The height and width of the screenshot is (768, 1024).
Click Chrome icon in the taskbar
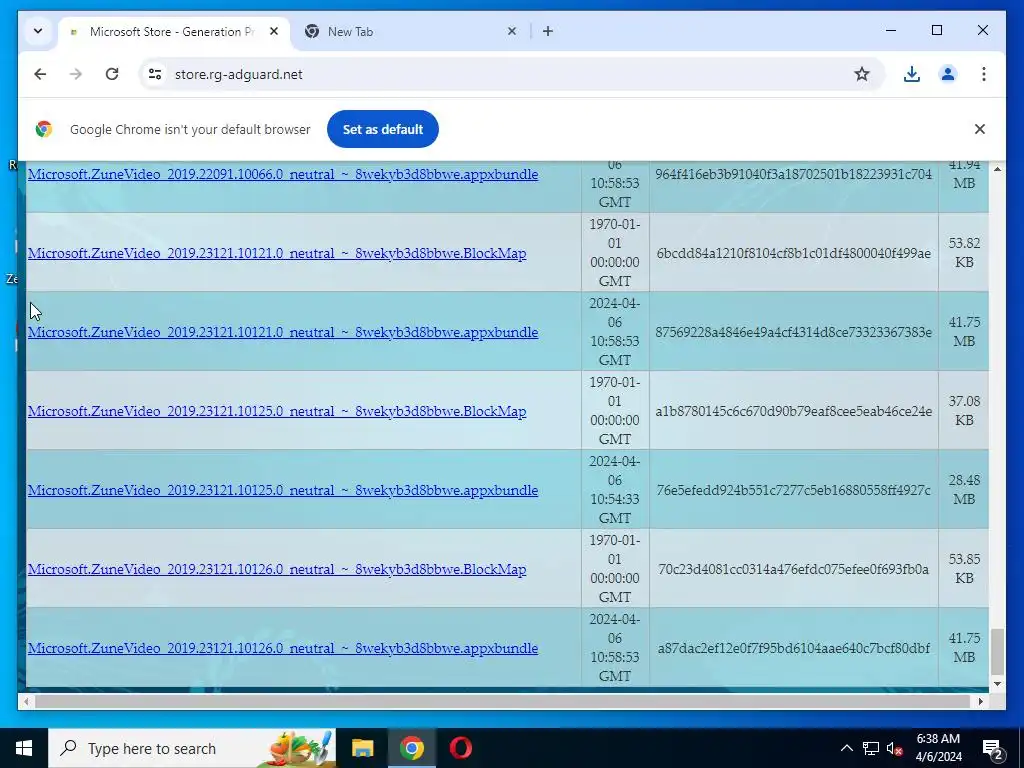click(411, 748)
